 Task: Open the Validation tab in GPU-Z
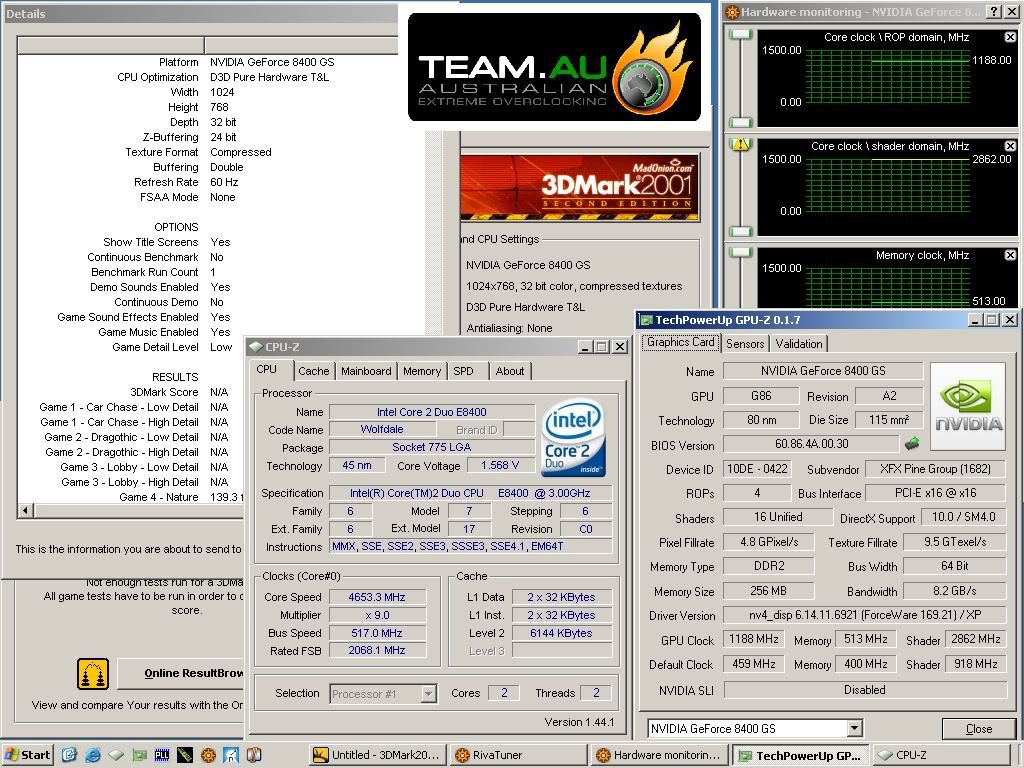799,344
